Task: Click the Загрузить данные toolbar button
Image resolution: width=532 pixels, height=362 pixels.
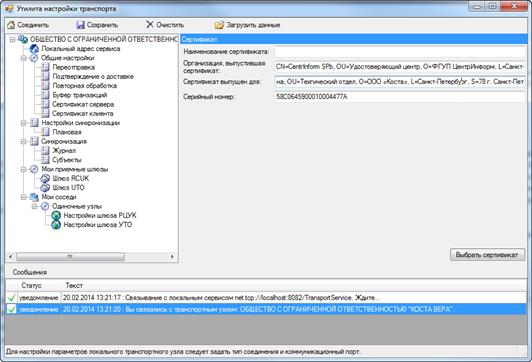Action: [x=248, y=25]
